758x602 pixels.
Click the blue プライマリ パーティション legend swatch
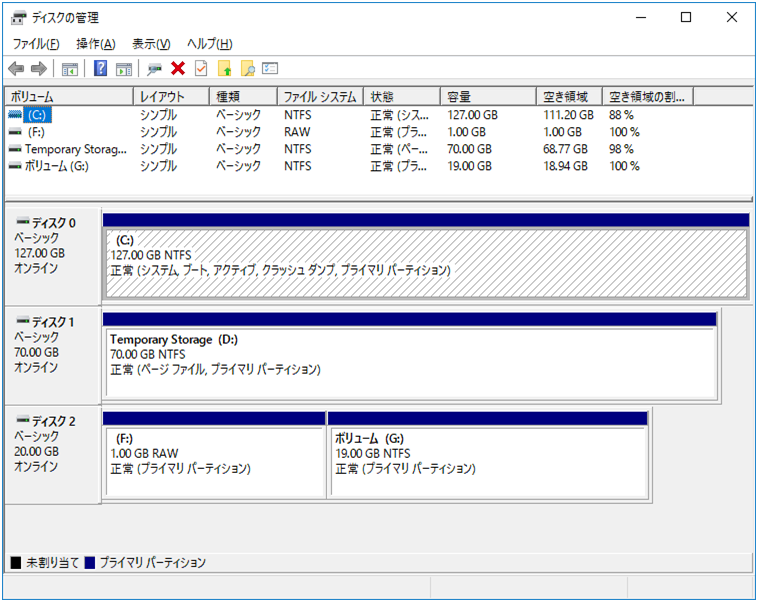[x=90, y=563]
